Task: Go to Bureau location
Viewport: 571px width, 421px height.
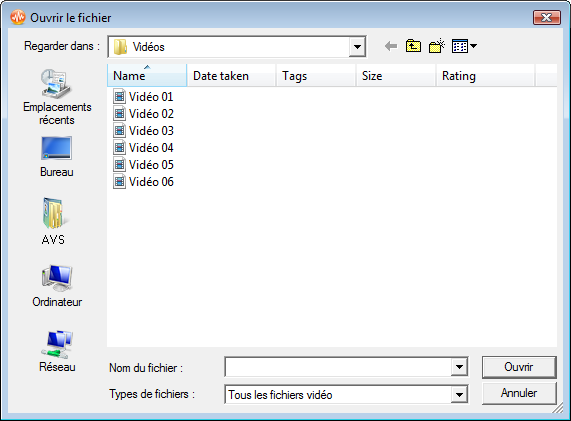Action: [x=57, y=157]
